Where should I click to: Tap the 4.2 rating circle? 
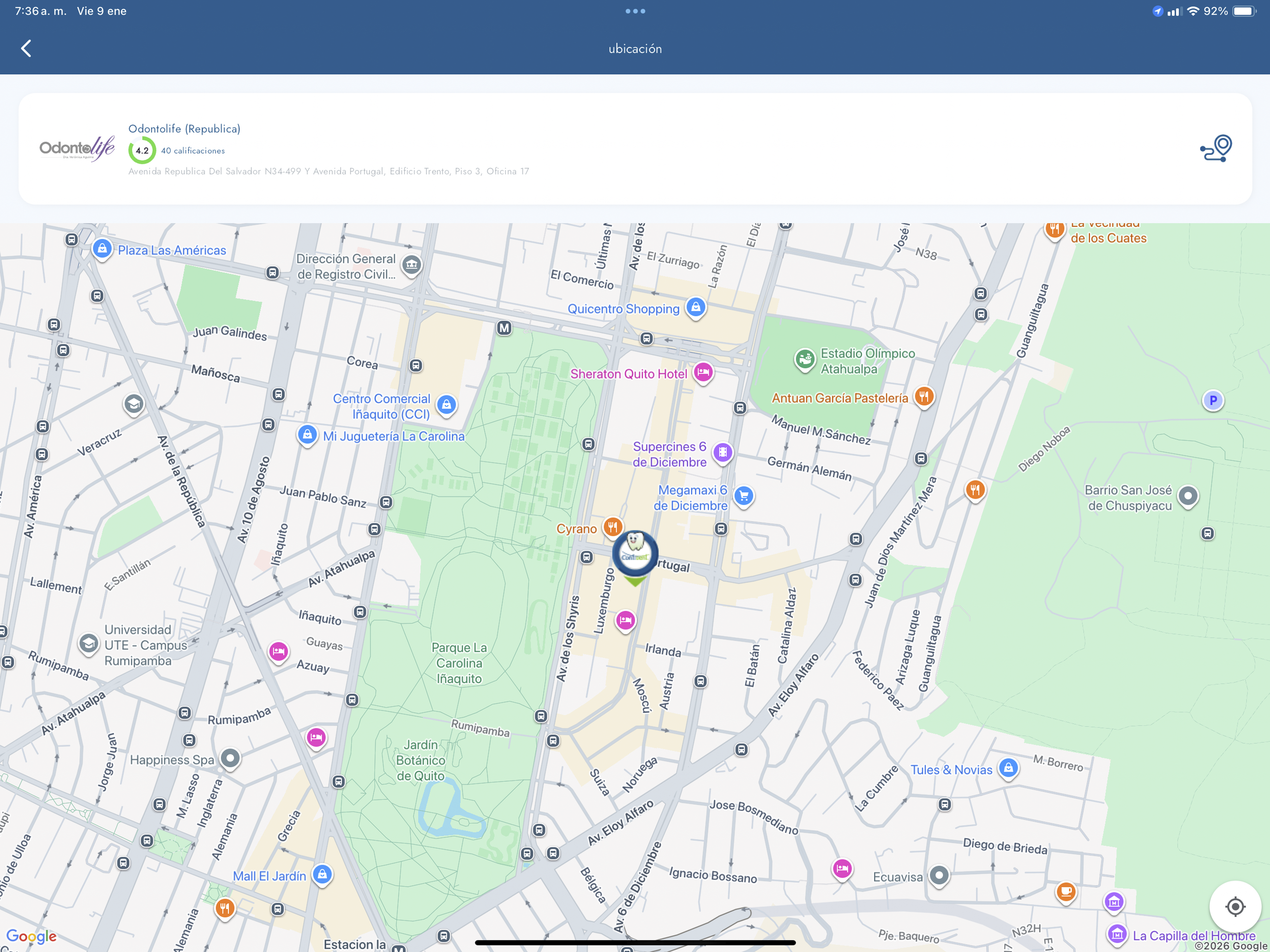point(142,150)
